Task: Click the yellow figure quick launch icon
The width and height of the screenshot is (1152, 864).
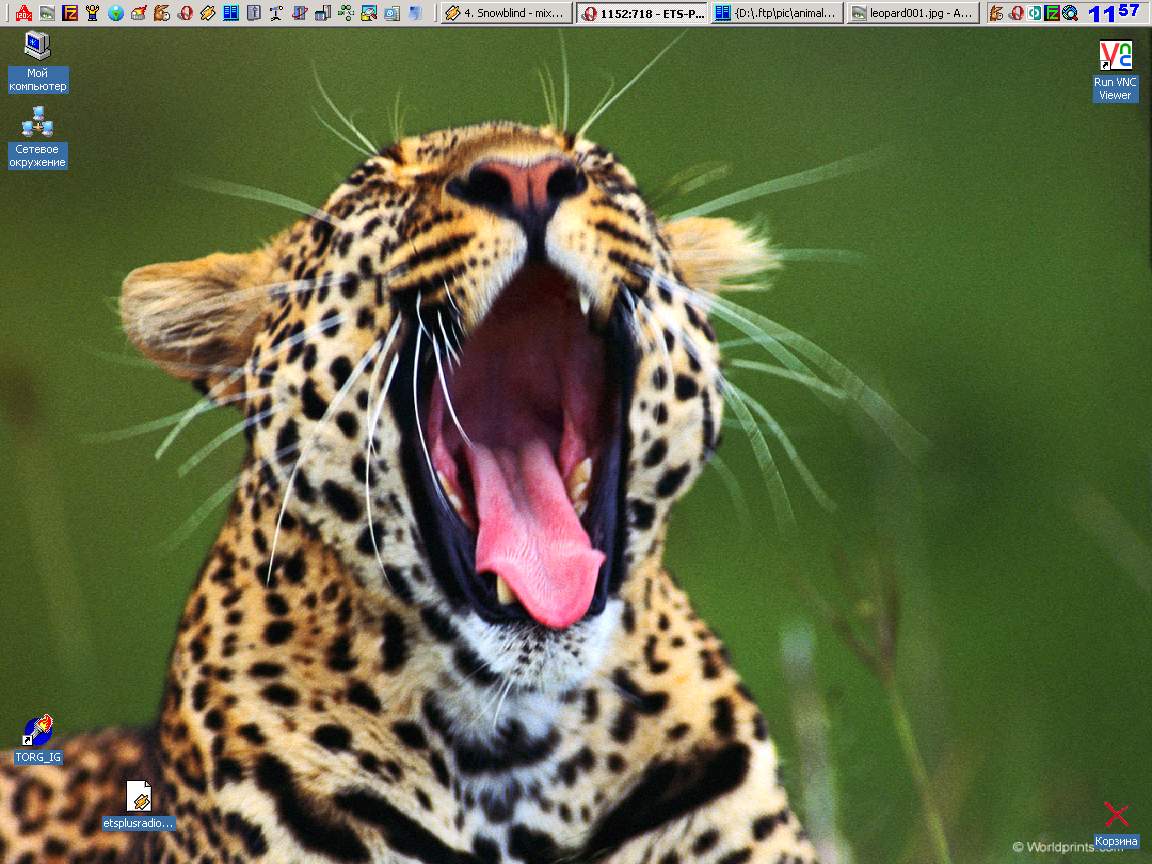Action: tap(93, 13)
